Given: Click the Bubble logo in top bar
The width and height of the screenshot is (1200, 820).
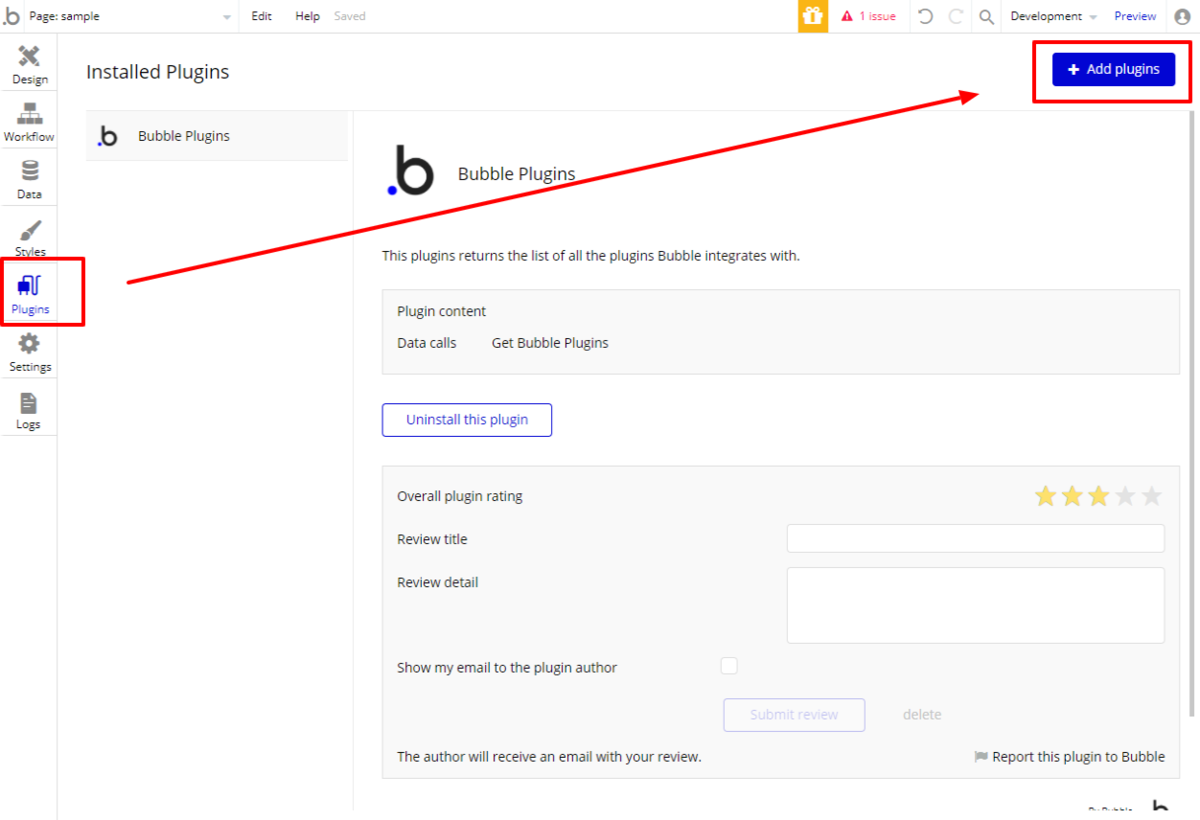Looking at the screenshot, I should 11,16.
